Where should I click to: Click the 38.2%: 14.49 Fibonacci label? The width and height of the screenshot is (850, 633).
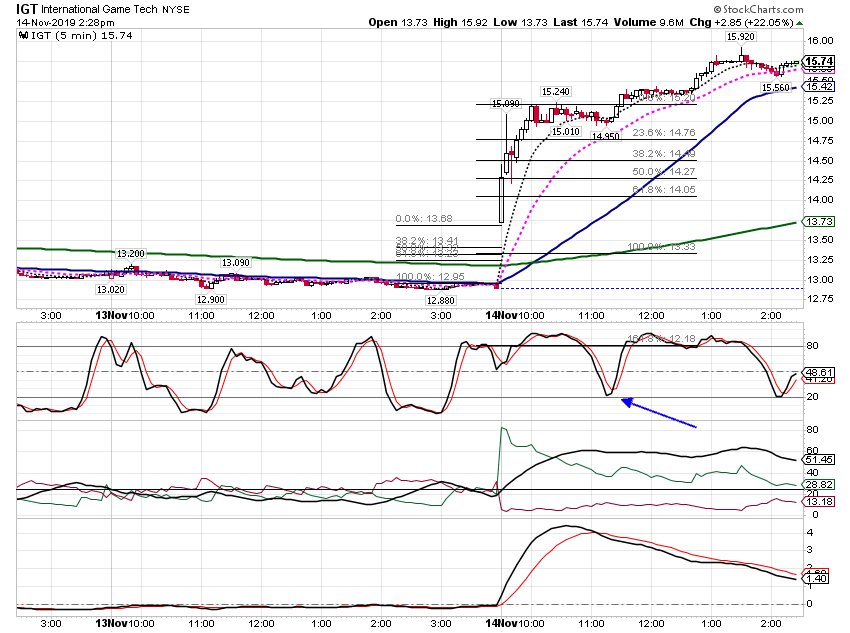(664, 154)
